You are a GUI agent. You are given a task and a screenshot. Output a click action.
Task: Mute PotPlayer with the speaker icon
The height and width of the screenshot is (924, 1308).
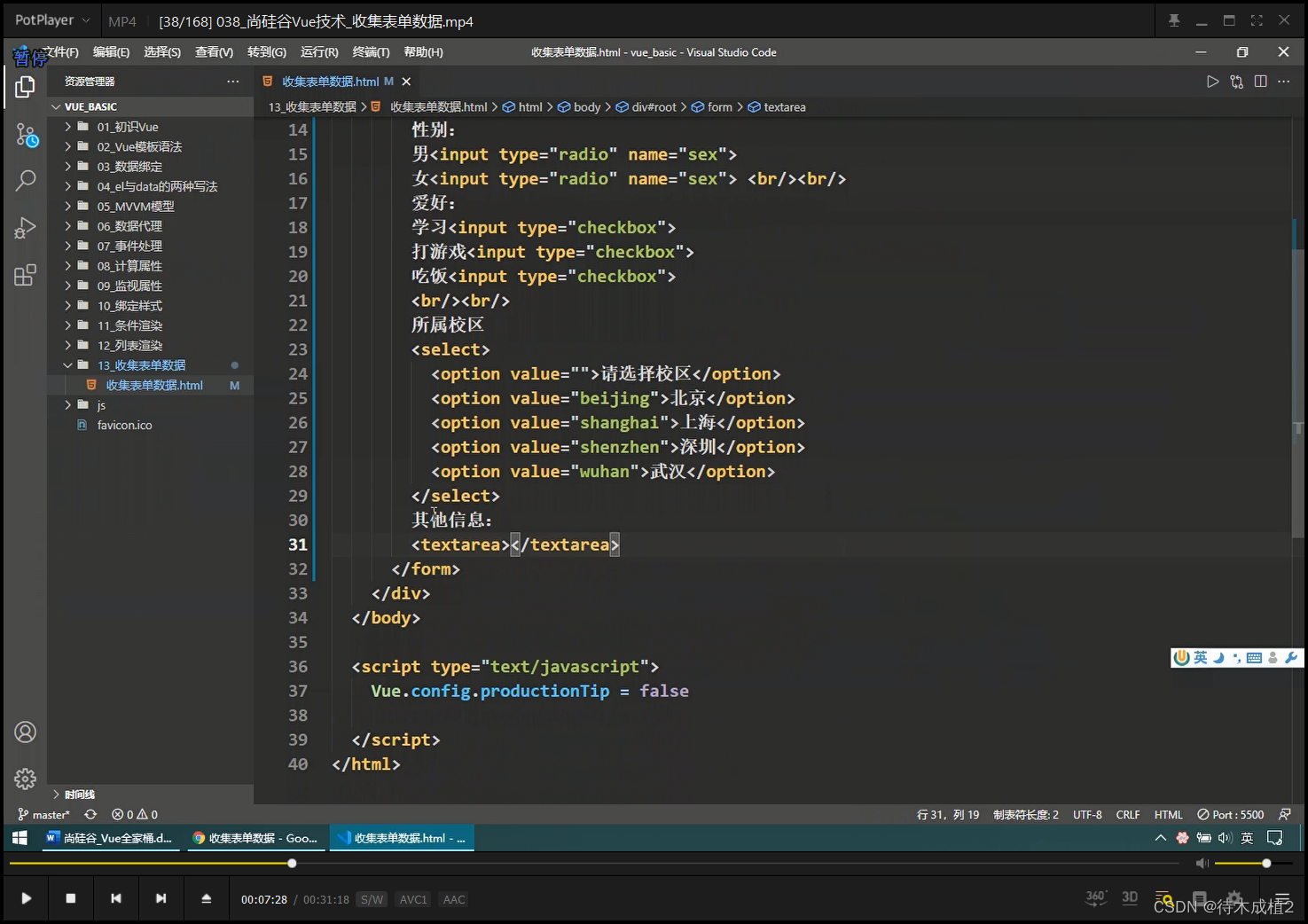(x=1202, y=863)
